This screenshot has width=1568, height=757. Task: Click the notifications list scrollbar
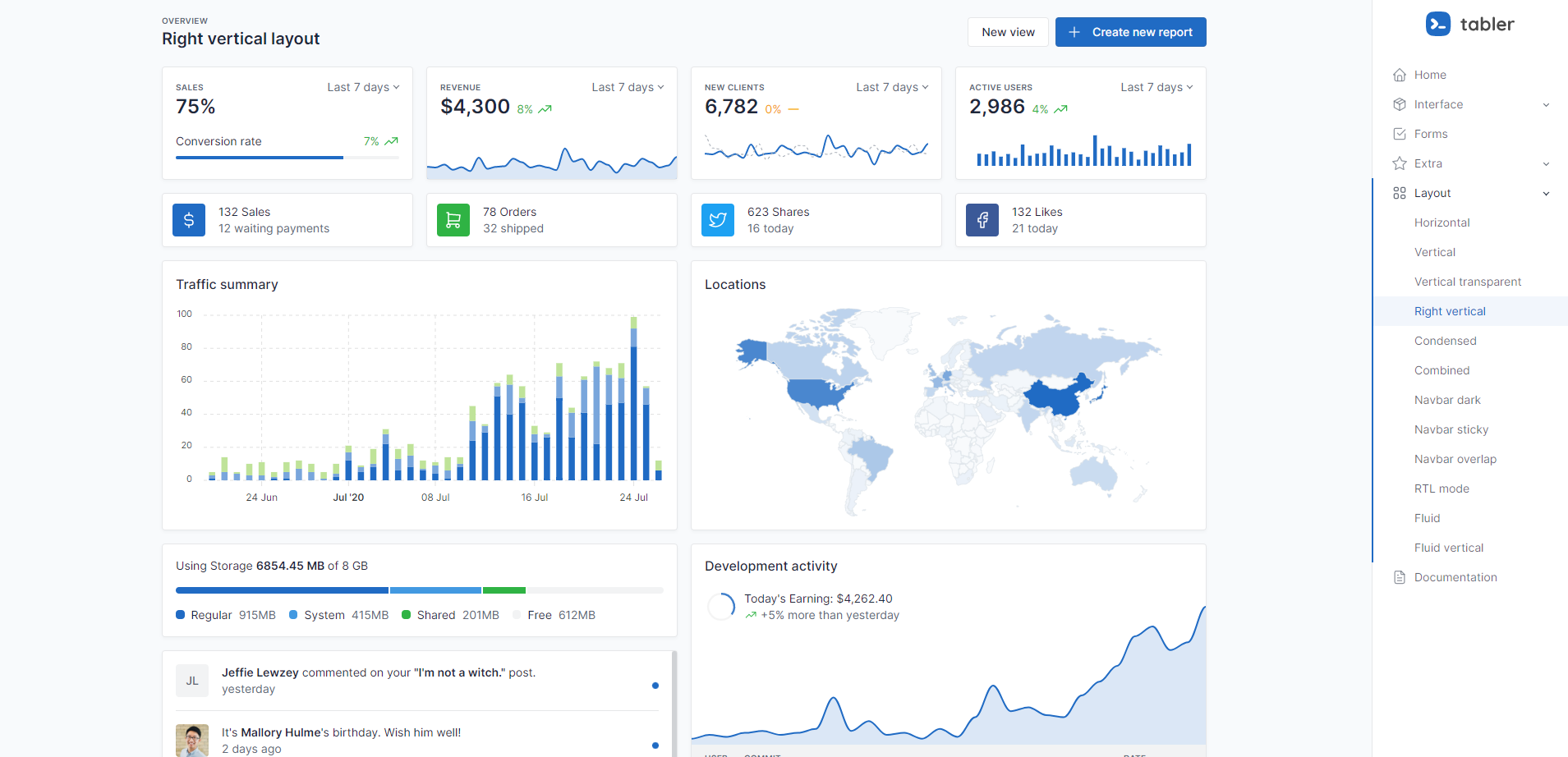(674, 704)
